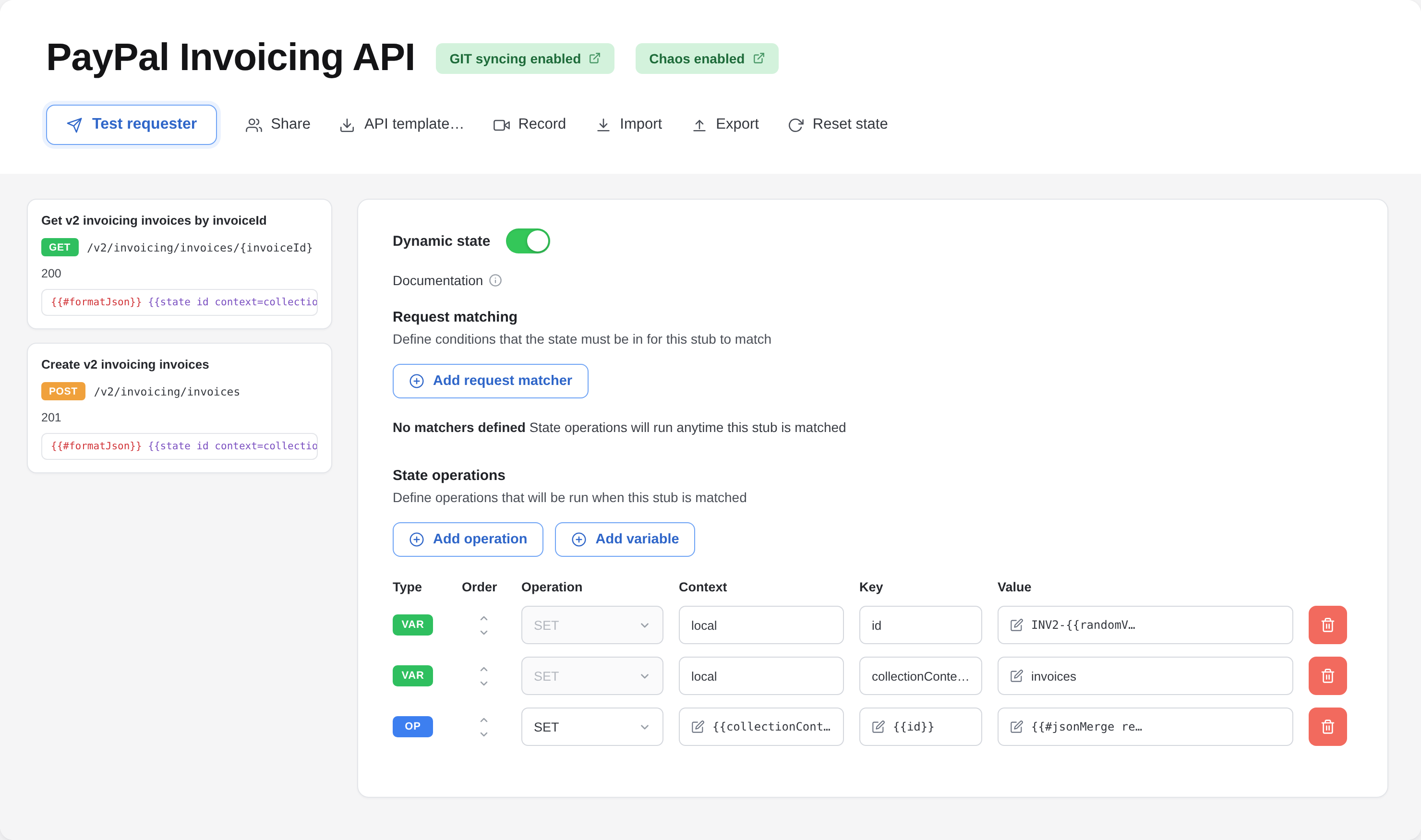Click context field of id row
The width and height of the screenshot is (1421, 840).
761,625
